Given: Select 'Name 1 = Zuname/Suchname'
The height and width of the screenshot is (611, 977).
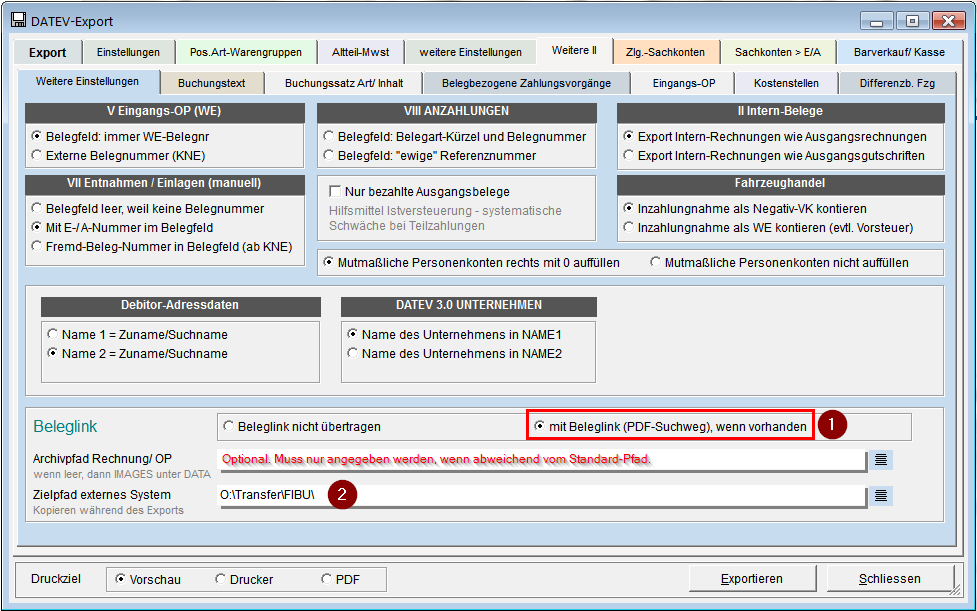Looking at the screenshot, I should click(x=138, y=334).
